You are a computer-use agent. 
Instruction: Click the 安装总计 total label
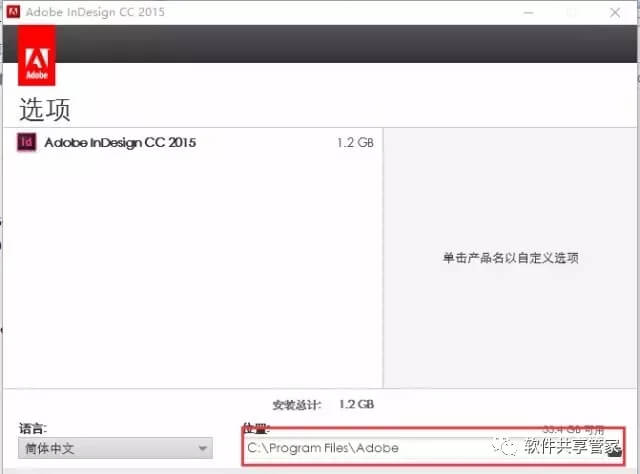297,405
